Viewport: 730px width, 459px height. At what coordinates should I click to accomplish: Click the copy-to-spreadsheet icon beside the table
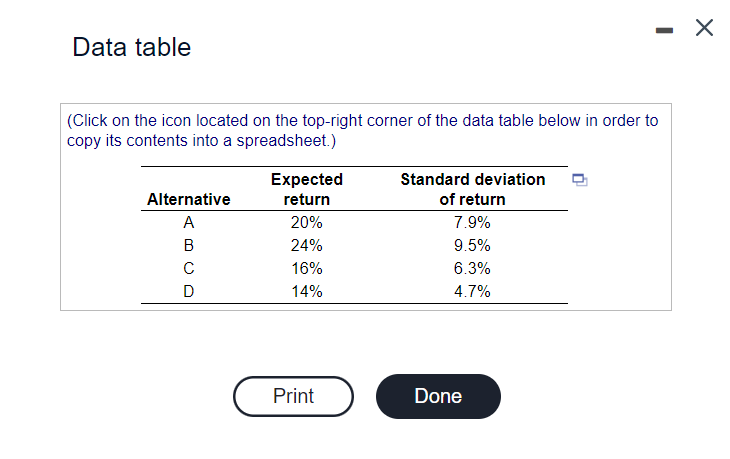580,180
